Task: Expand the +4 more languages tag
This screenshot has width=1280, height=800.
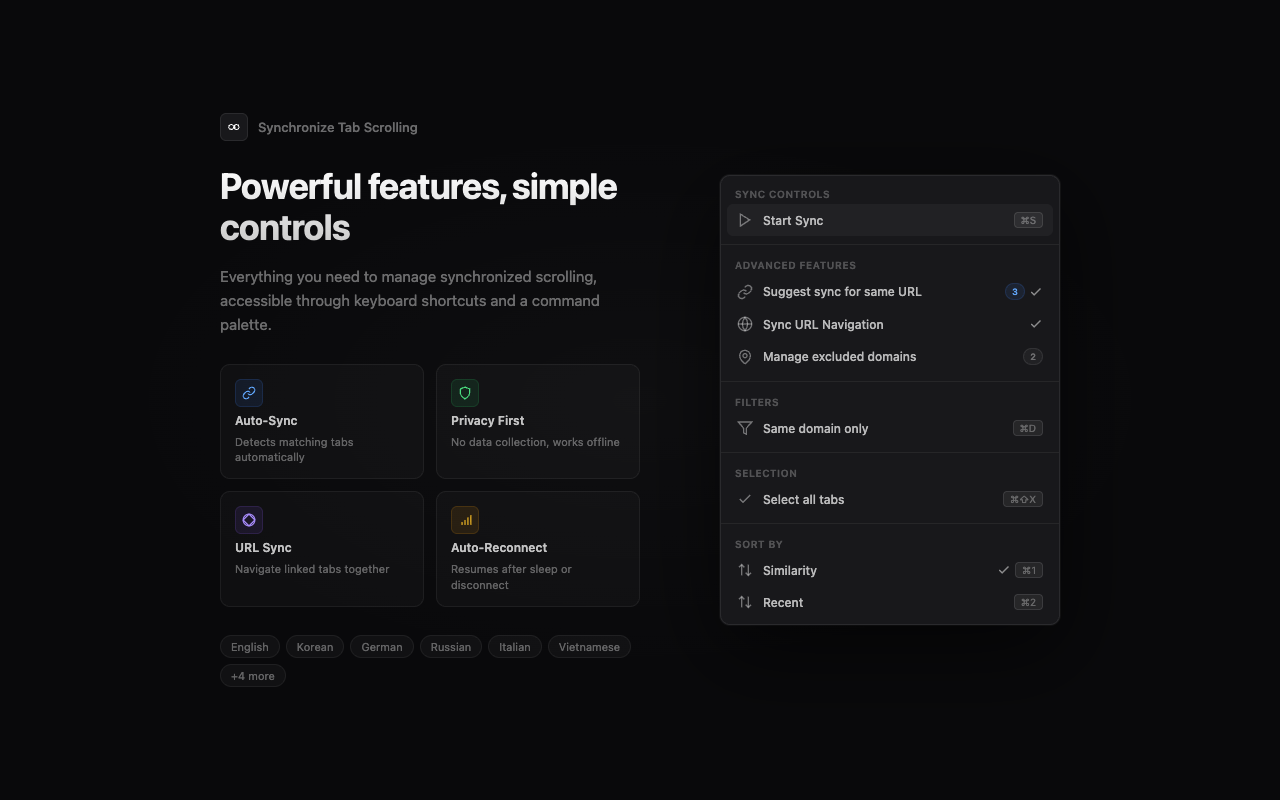Action: (x=253, y=676)
